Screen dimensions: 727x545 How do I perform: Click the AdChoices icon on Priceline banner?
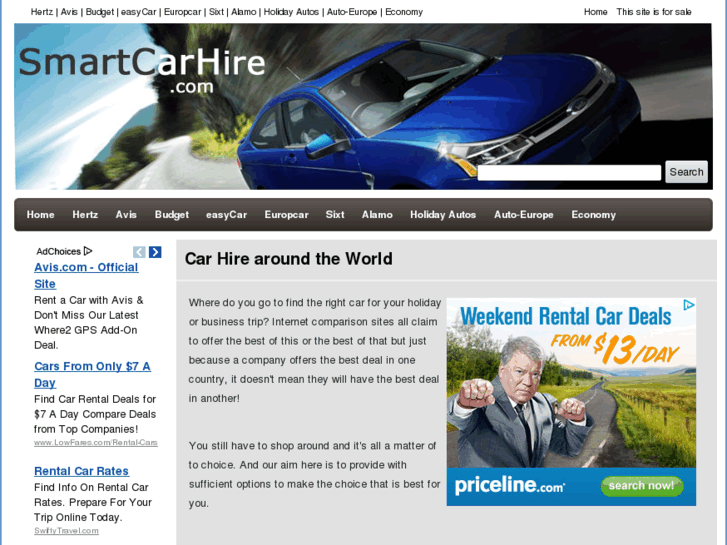tap(689, 305)
